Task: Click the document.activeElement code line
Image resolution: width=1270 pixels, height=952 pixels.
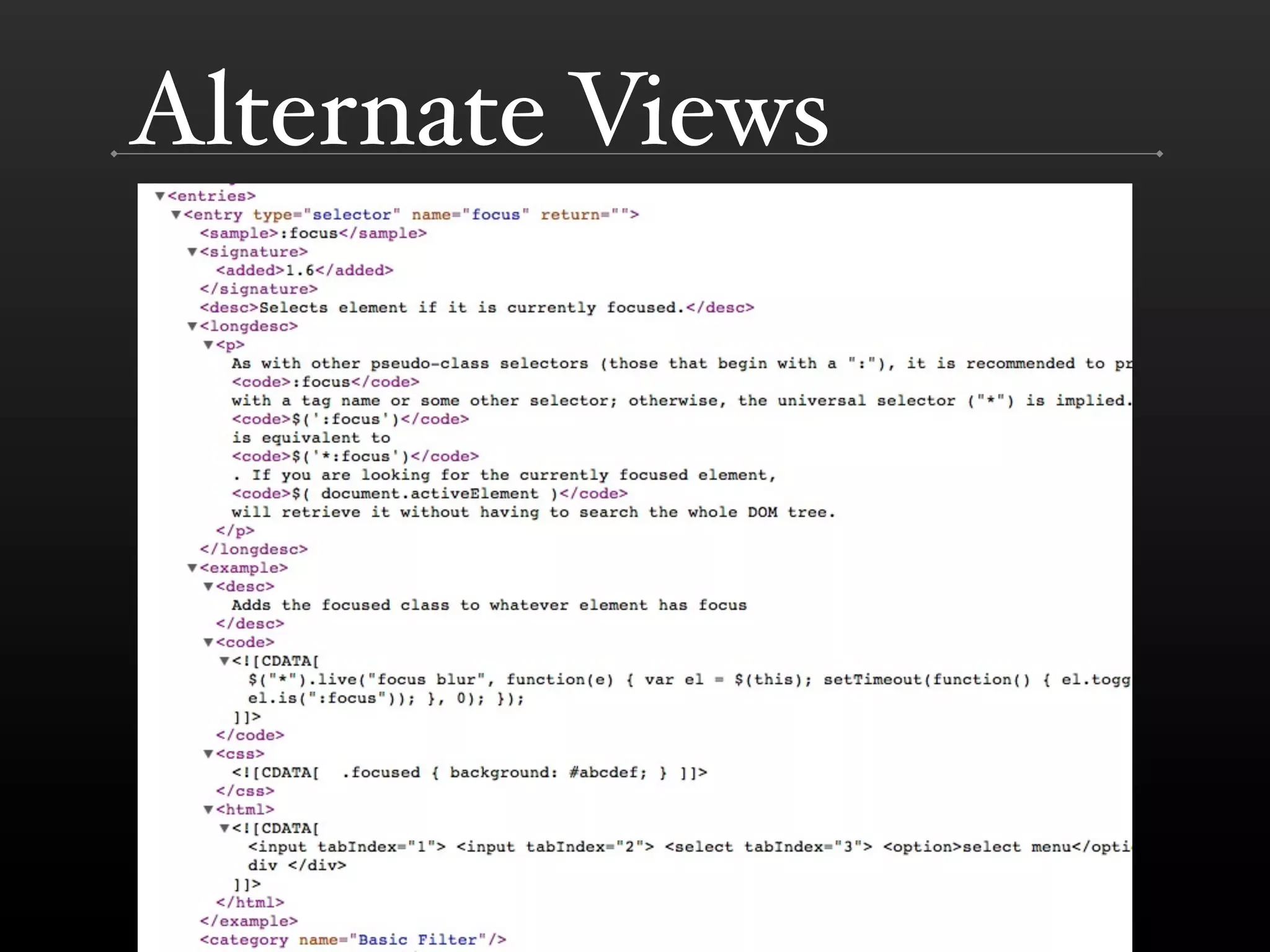Action: point(429,494)
